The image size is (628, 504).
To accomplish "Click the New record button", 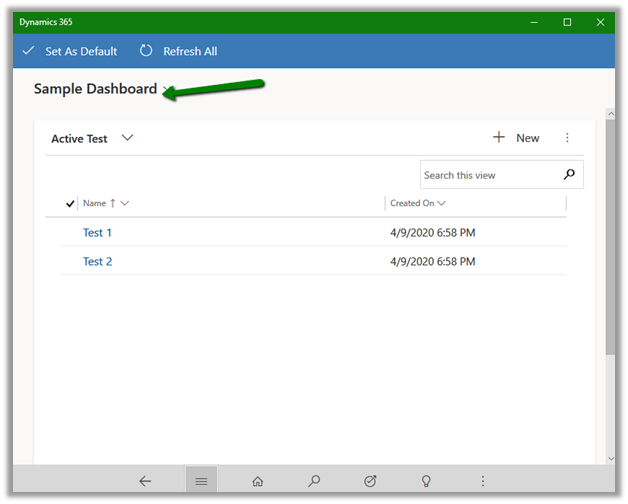I will [x=516, y=138].
